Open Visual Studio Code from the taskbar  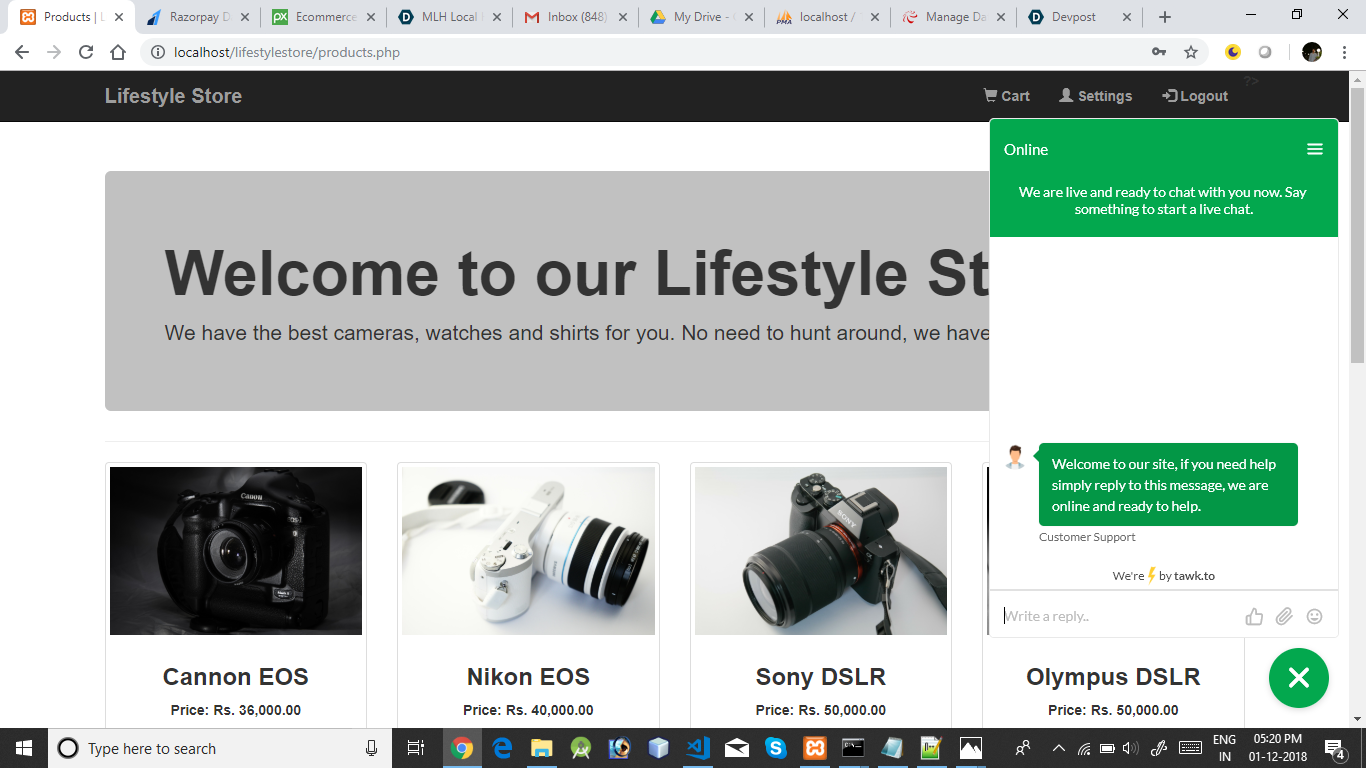(697, 748)
